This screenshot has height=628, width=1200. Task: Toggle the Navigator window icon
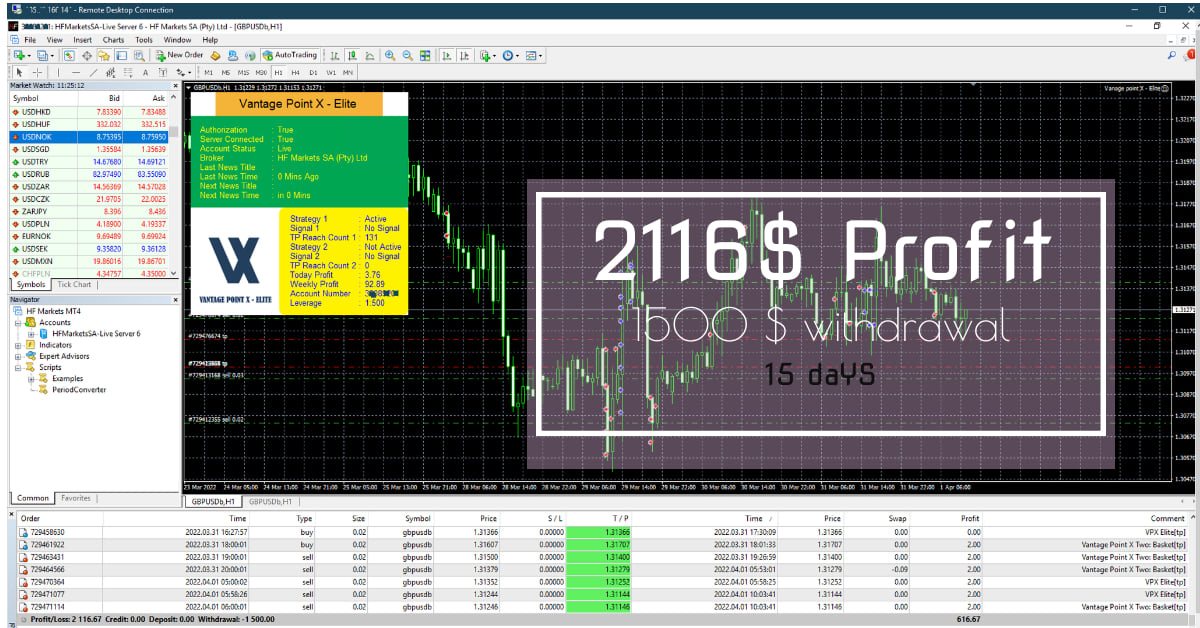pos(104,55)
